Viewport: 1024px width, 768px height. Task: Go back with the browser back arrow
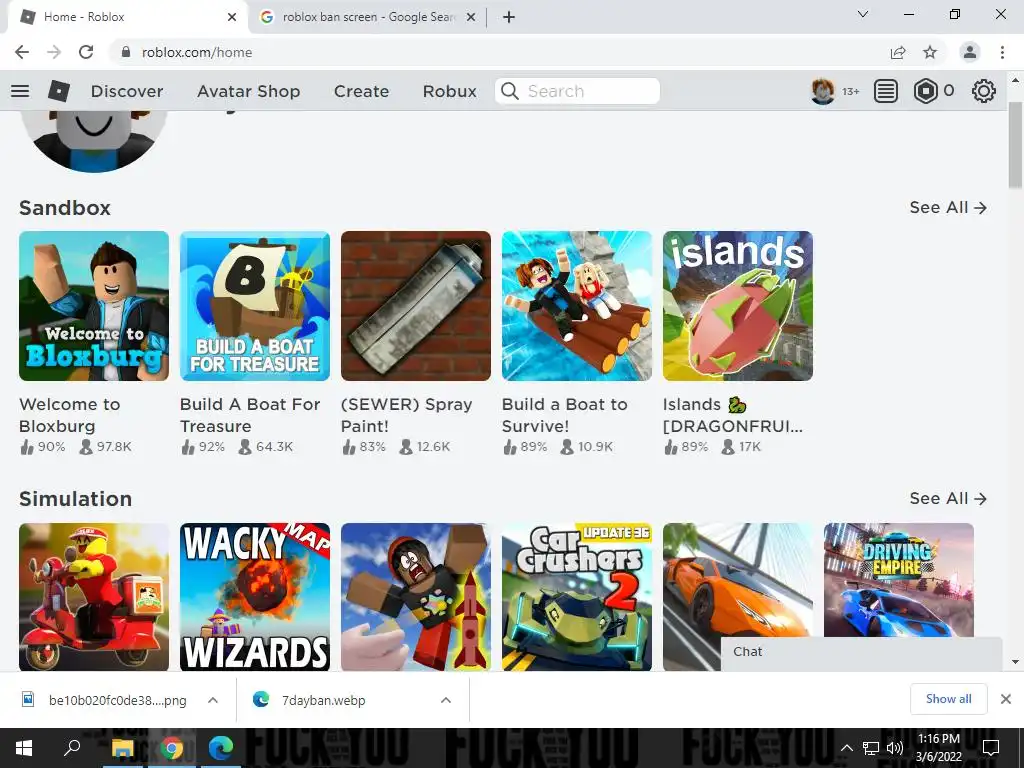[x=22, y=52]
